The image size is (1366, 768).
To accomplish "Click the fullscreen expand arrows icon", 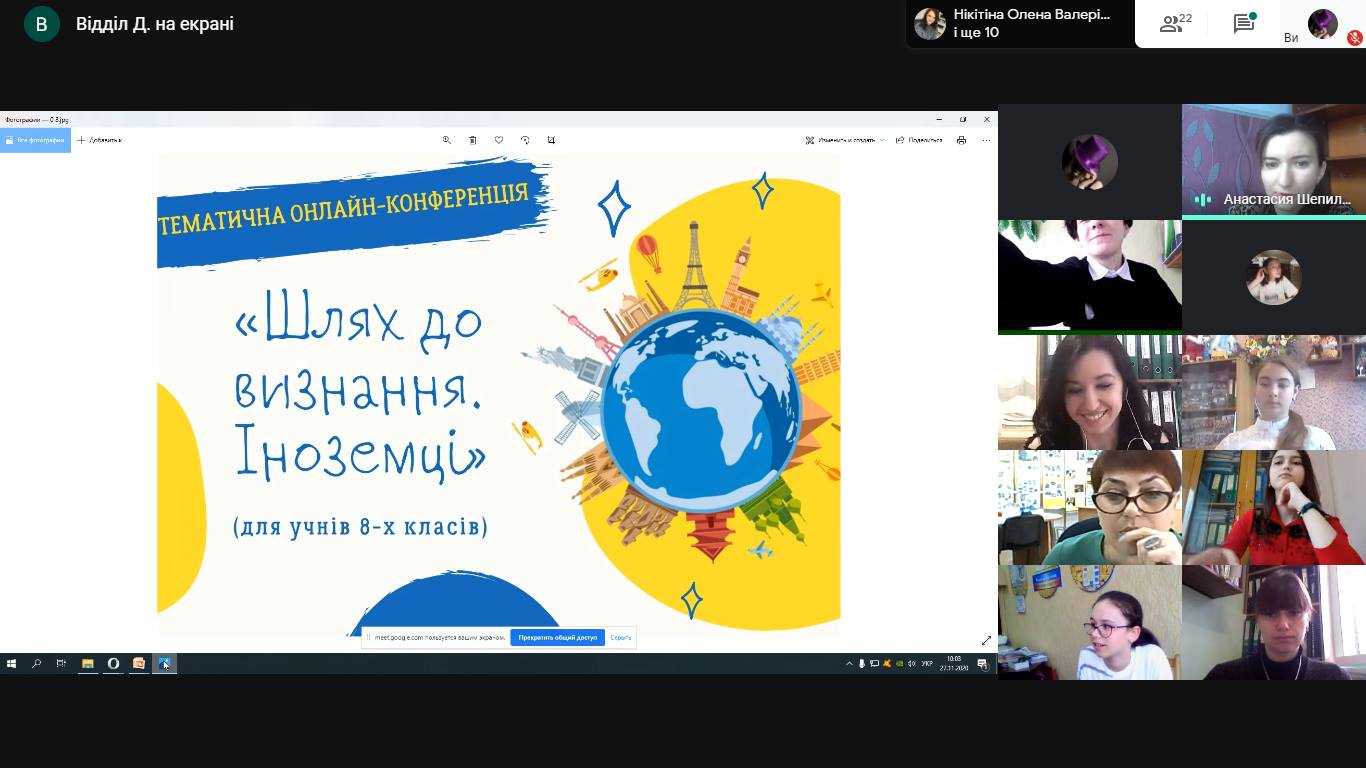I will (x=986, y=640).
